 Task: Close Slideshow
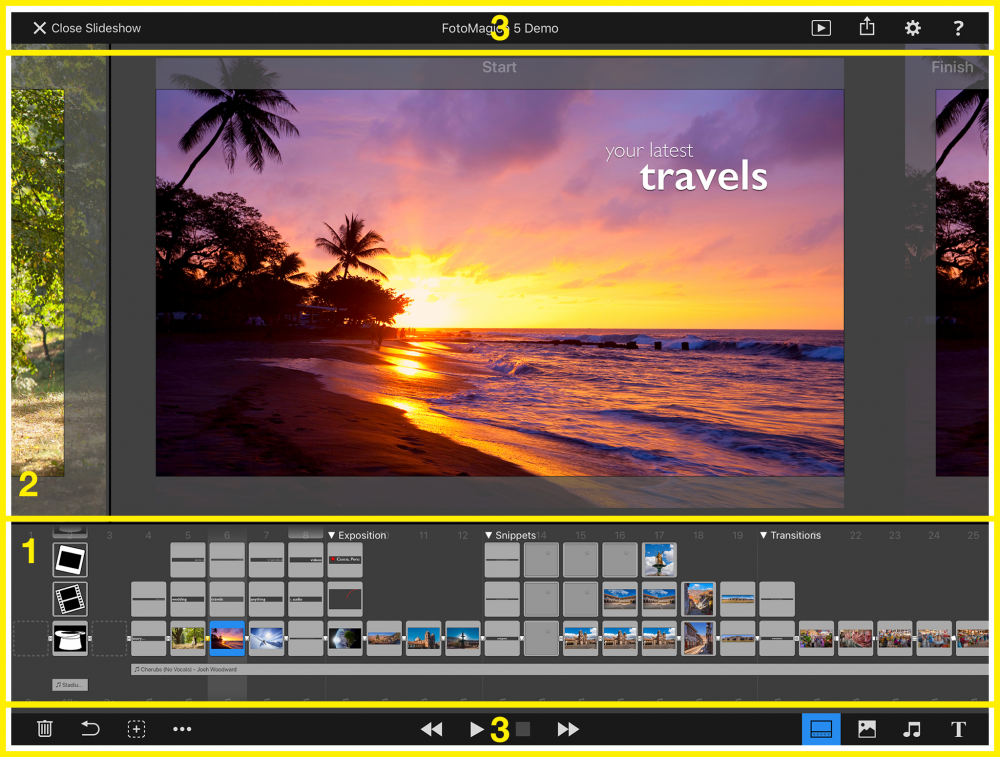[87, 28]
